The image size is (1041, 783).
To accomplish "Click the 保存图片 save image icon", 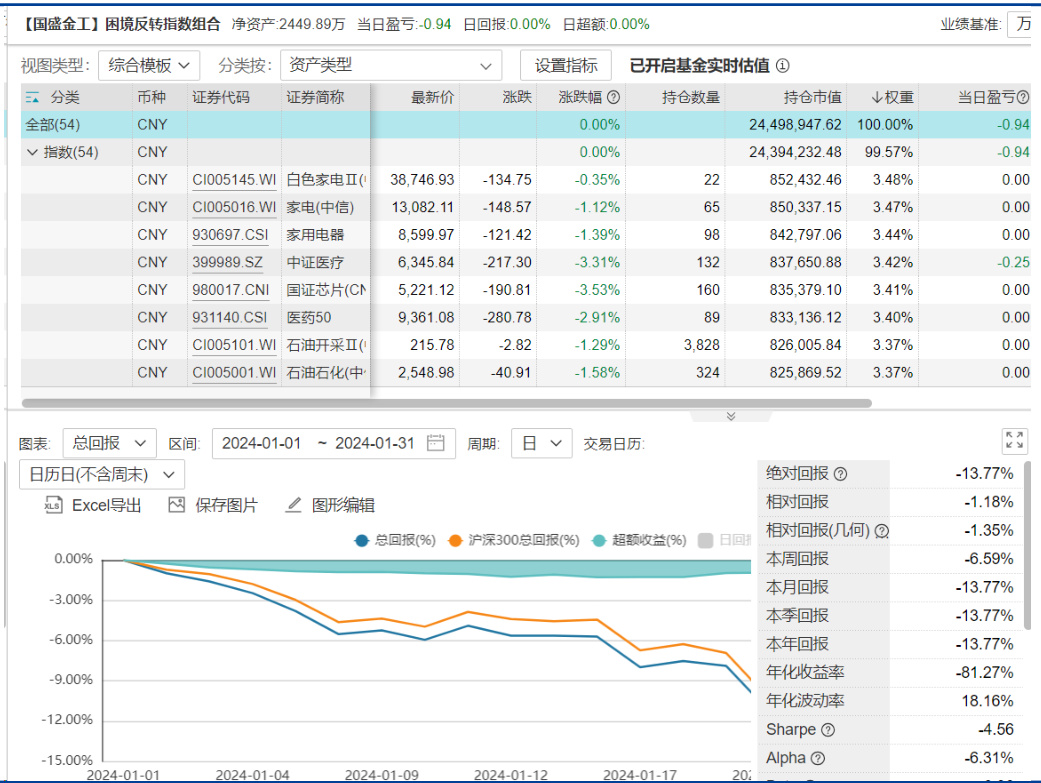I will (x=177, y=506).
